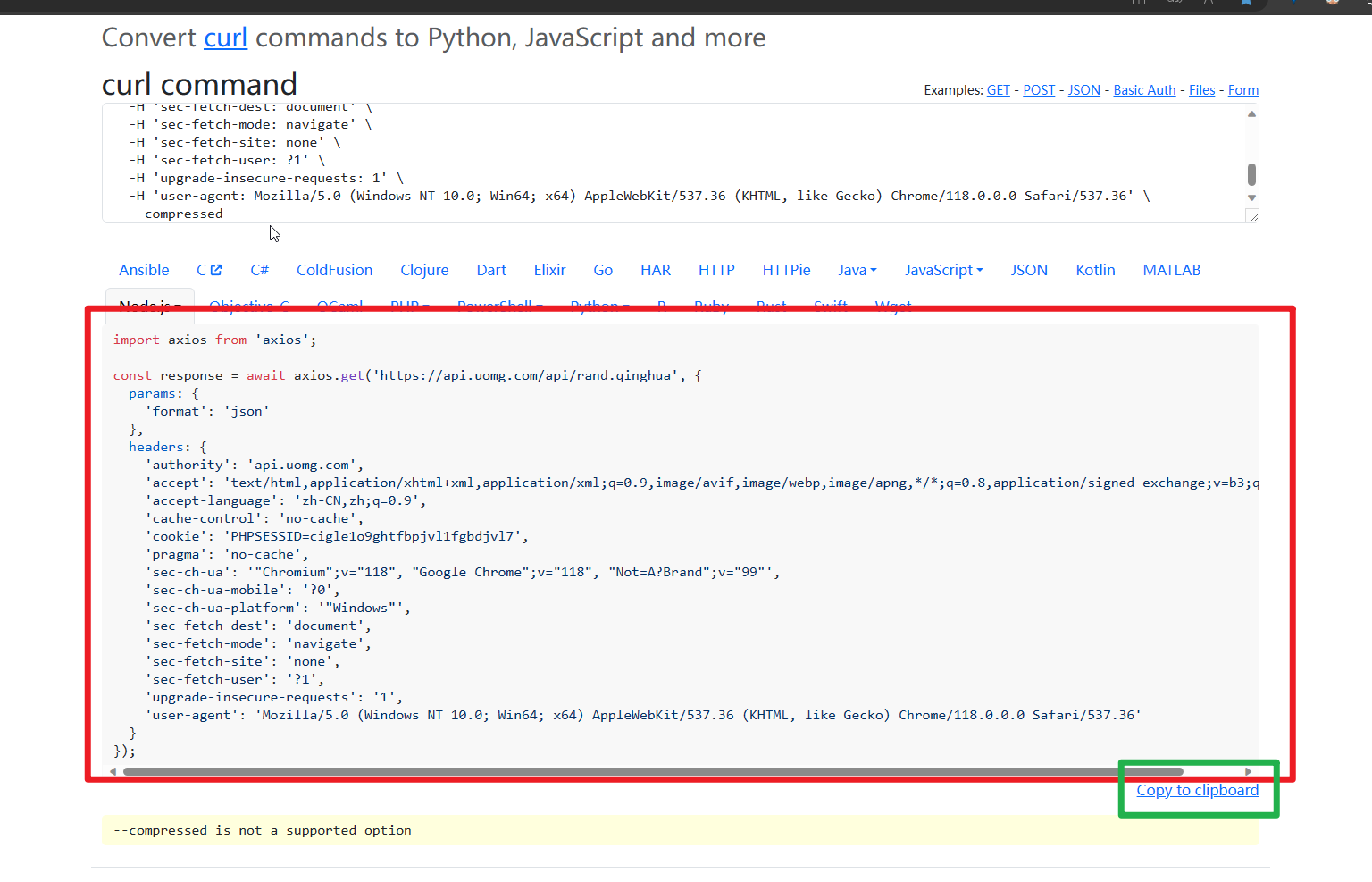Image resolution: width=1372 pixels, height=882 pixels.
Task: Copy generated code to clipboard
Action: (1197, 790)
